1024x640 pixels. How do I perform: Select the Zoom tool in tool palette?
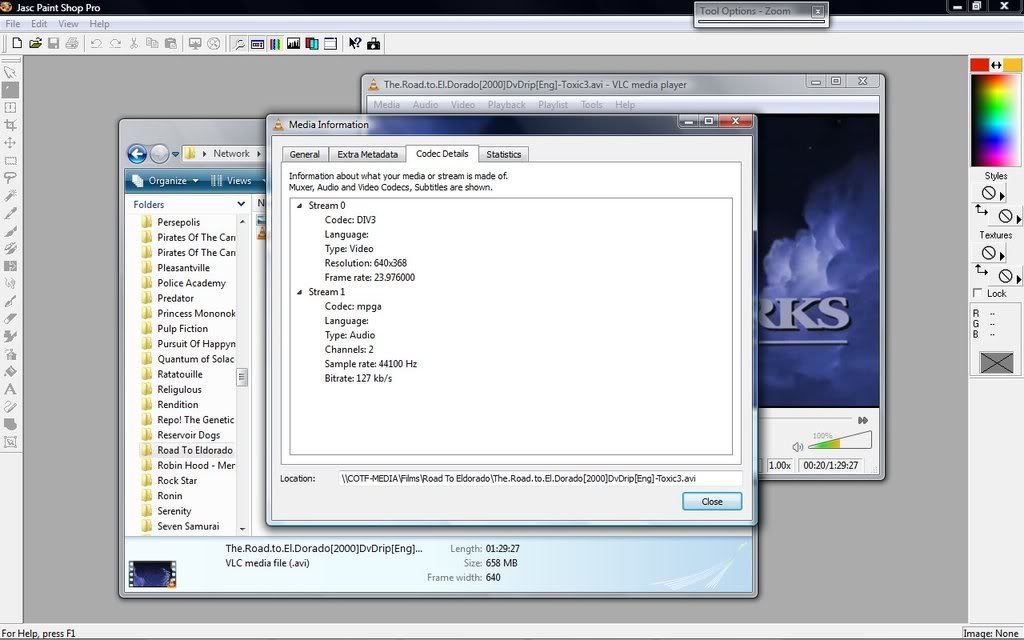[10, 89]
